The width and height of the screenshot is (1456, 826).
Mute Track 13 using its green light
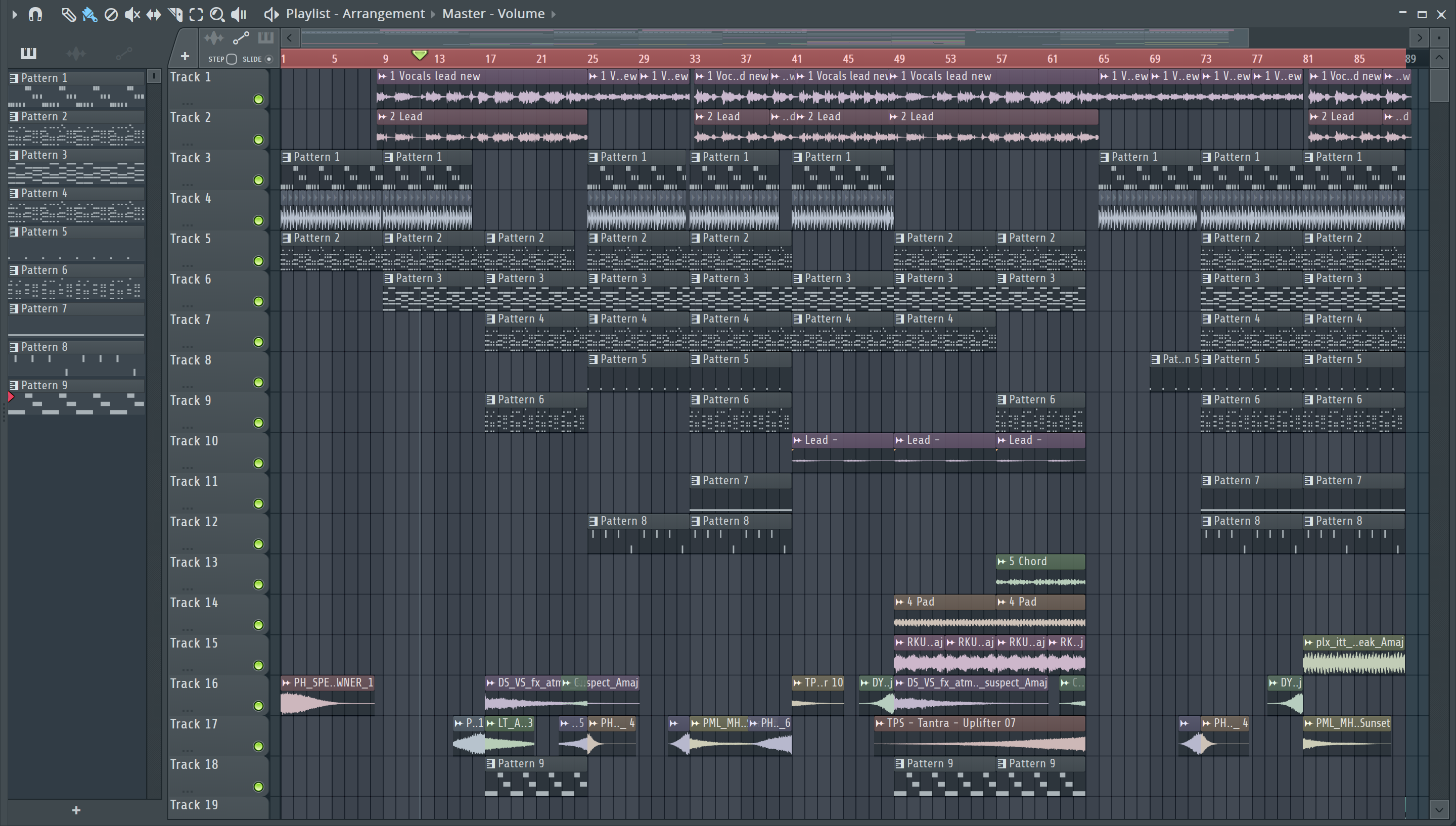click(x=259, y=585)
